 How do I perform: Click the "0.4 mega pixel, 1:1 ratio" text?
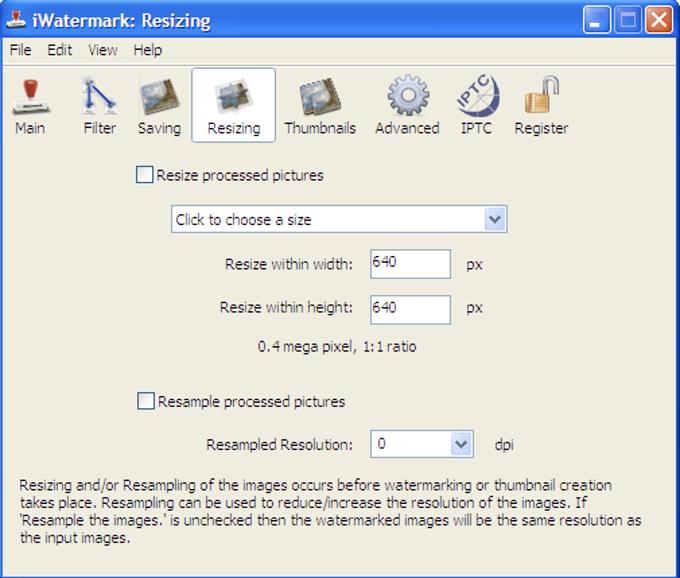tap(337, 346)
